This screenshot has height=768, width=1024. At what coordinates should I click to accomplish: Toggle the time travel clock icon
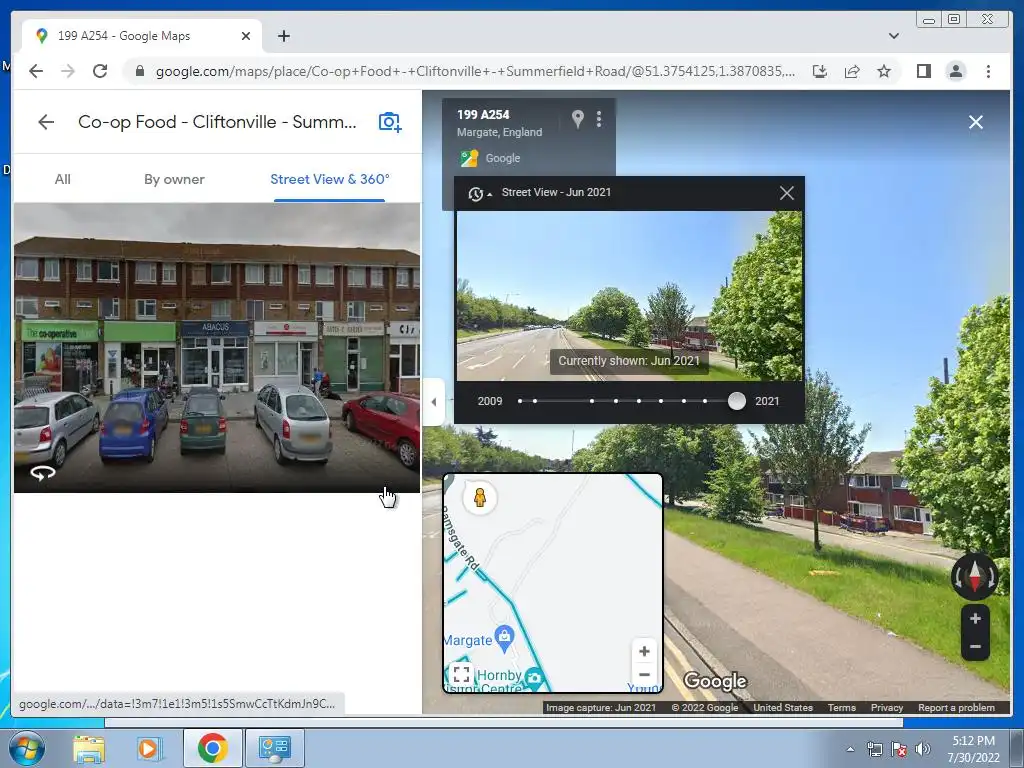476,193
